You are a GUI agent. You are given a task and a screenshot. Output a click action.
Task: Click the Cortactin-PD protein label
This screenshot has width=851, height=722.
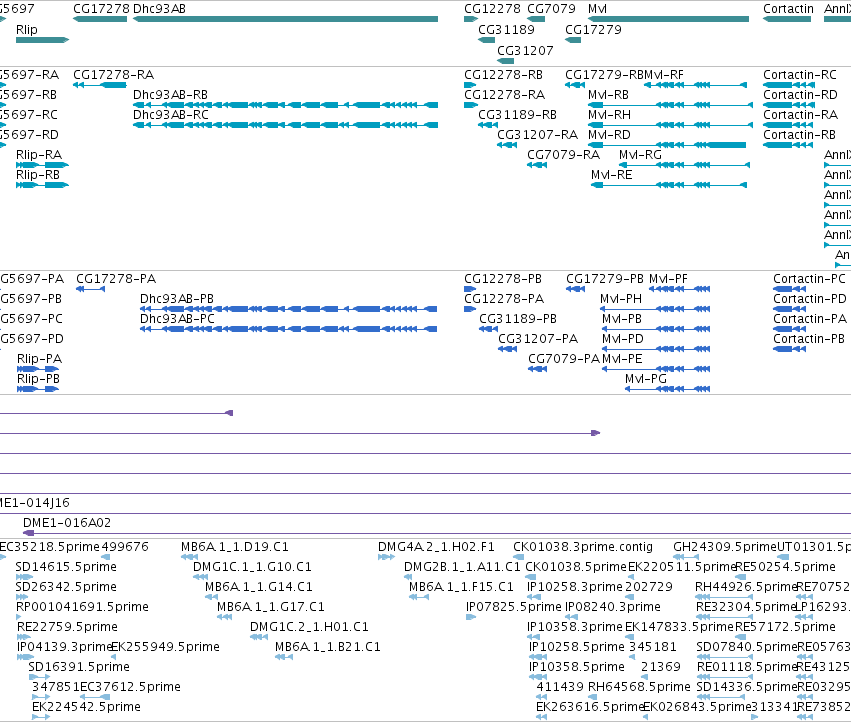click(x=810, y=299)
